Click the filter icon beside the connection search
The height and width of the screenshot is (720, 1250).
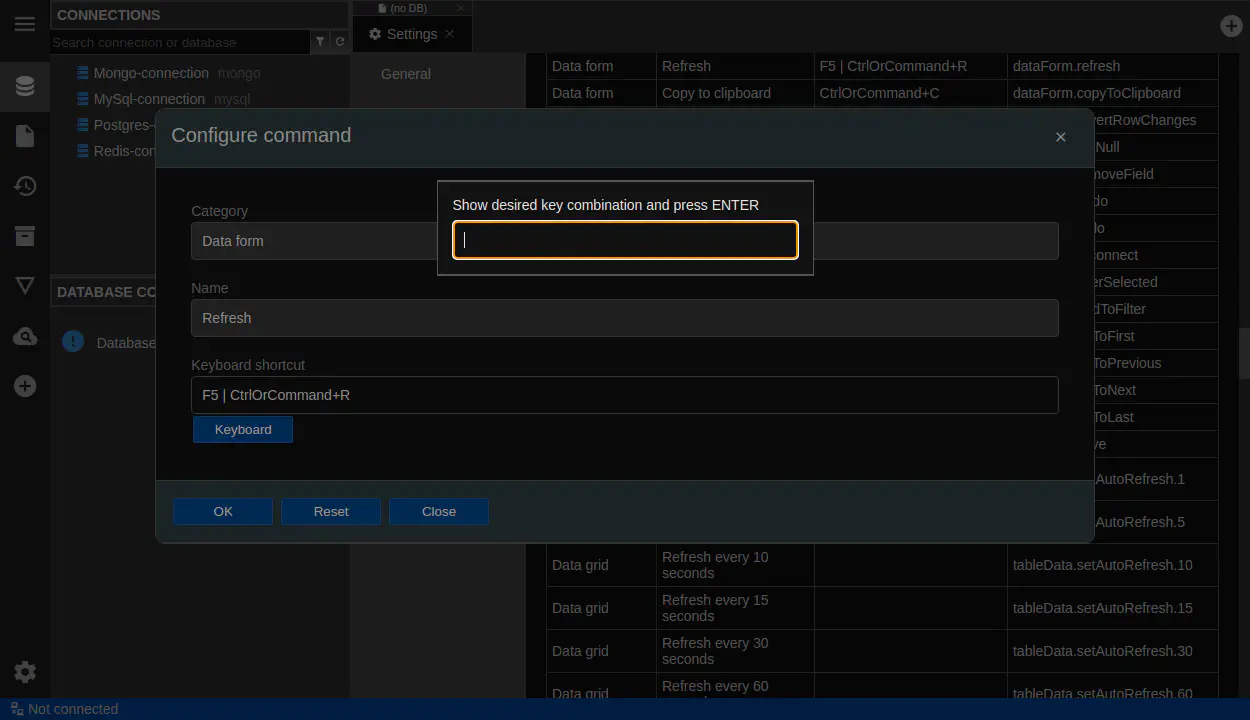coord(320,42)
